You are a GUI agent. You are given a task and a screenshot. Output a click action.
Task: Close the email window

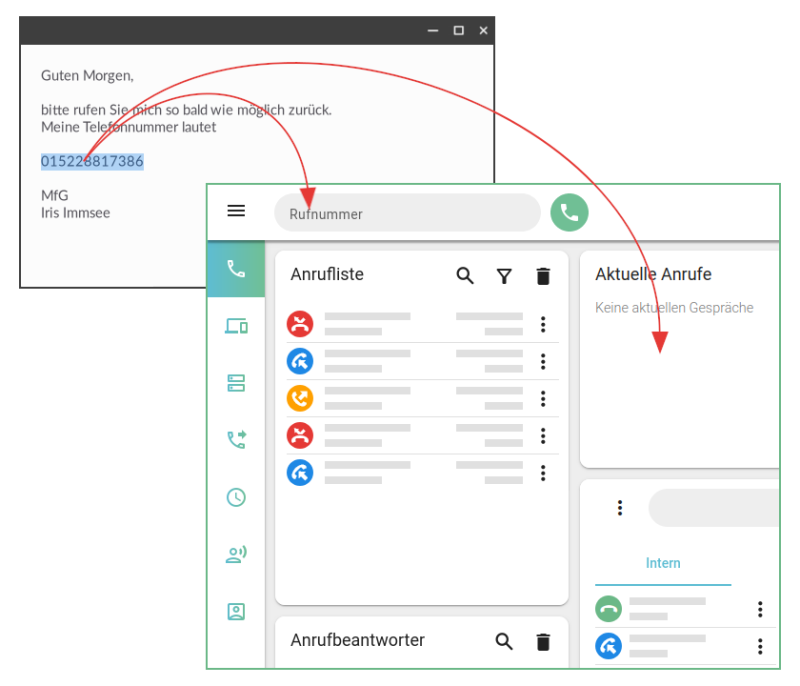pos(483,31)
